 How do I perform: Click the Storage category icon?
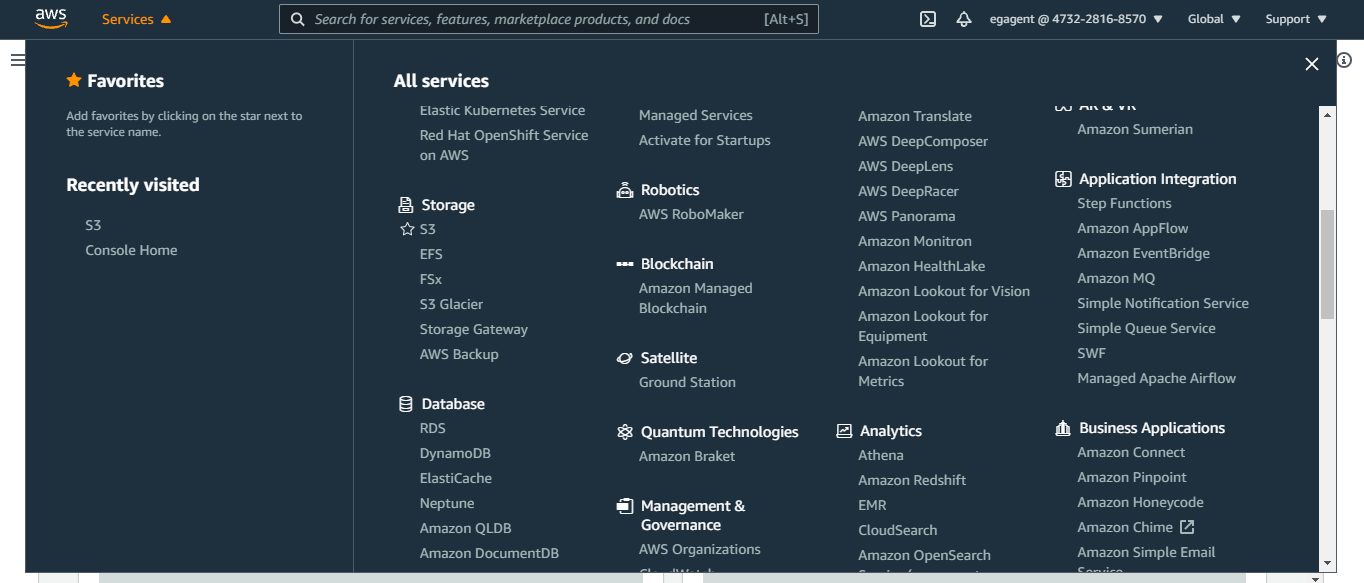[405, 205]
